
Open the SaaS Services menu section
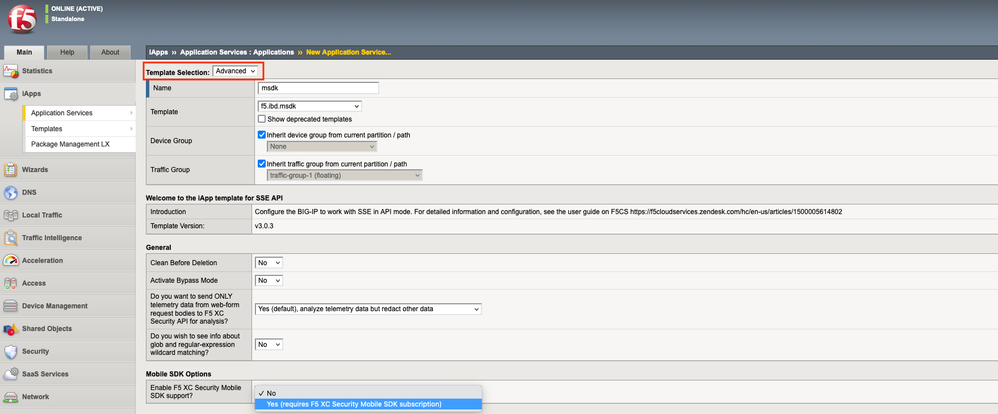click(x=68, y=375)
